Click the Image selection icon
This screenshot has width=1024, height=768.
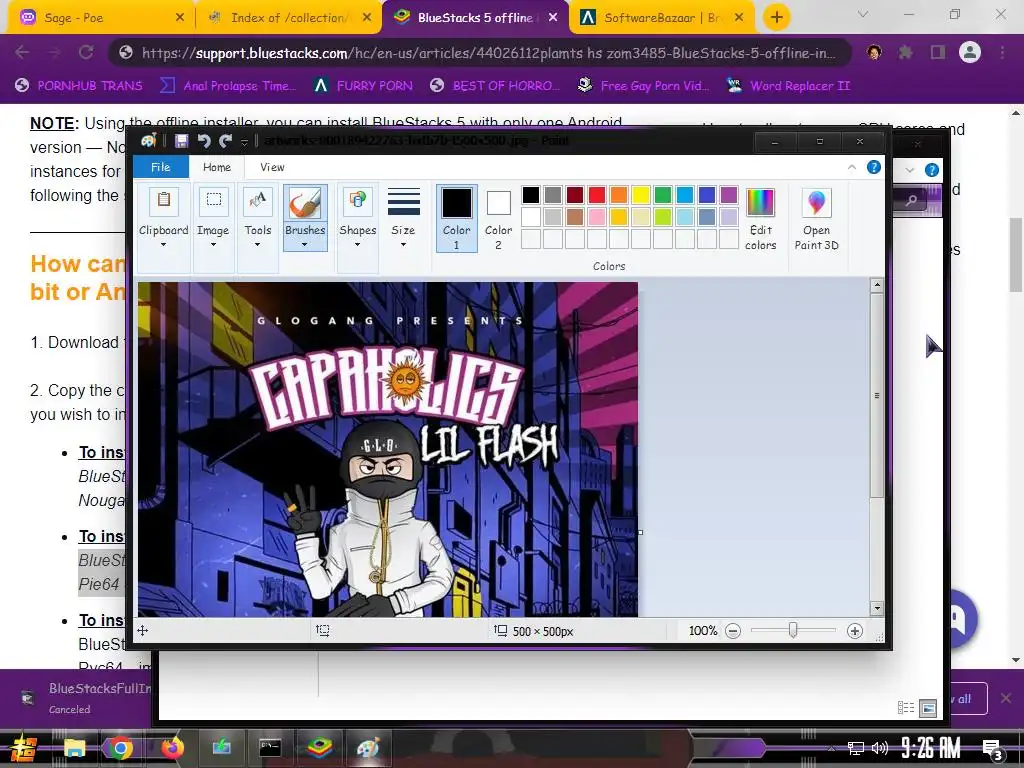(x=214, y=201)
